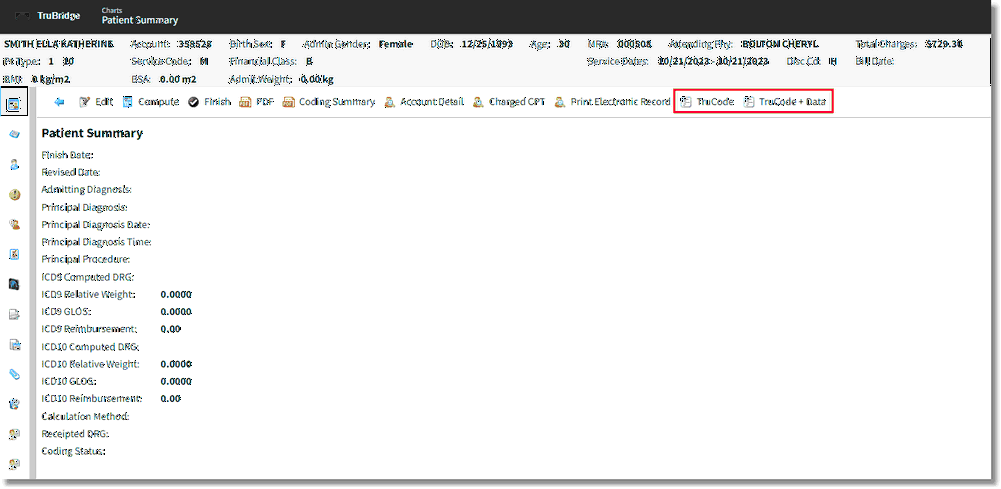This screenshot has height=489, width=1001.
Task: Click Print Electronic Record
Action: 612,102
